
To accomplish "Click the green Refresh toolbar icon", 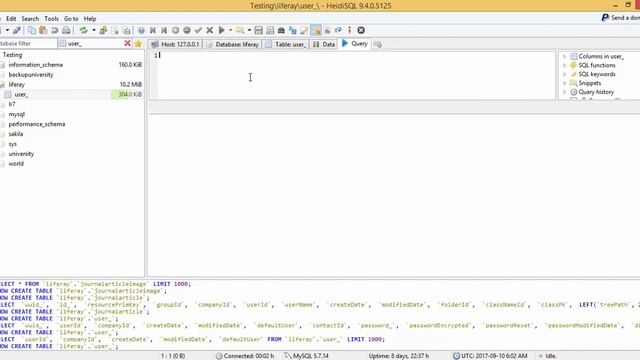I will click(x=84, y=30).
